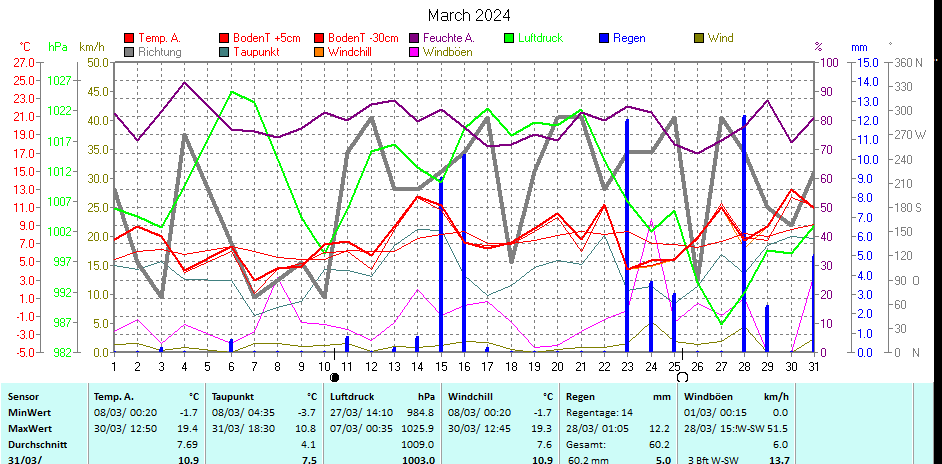Click the Richtung legend label
Image resolution: width=942 pixels, height=464 pixels.
[x=160, y=52]
